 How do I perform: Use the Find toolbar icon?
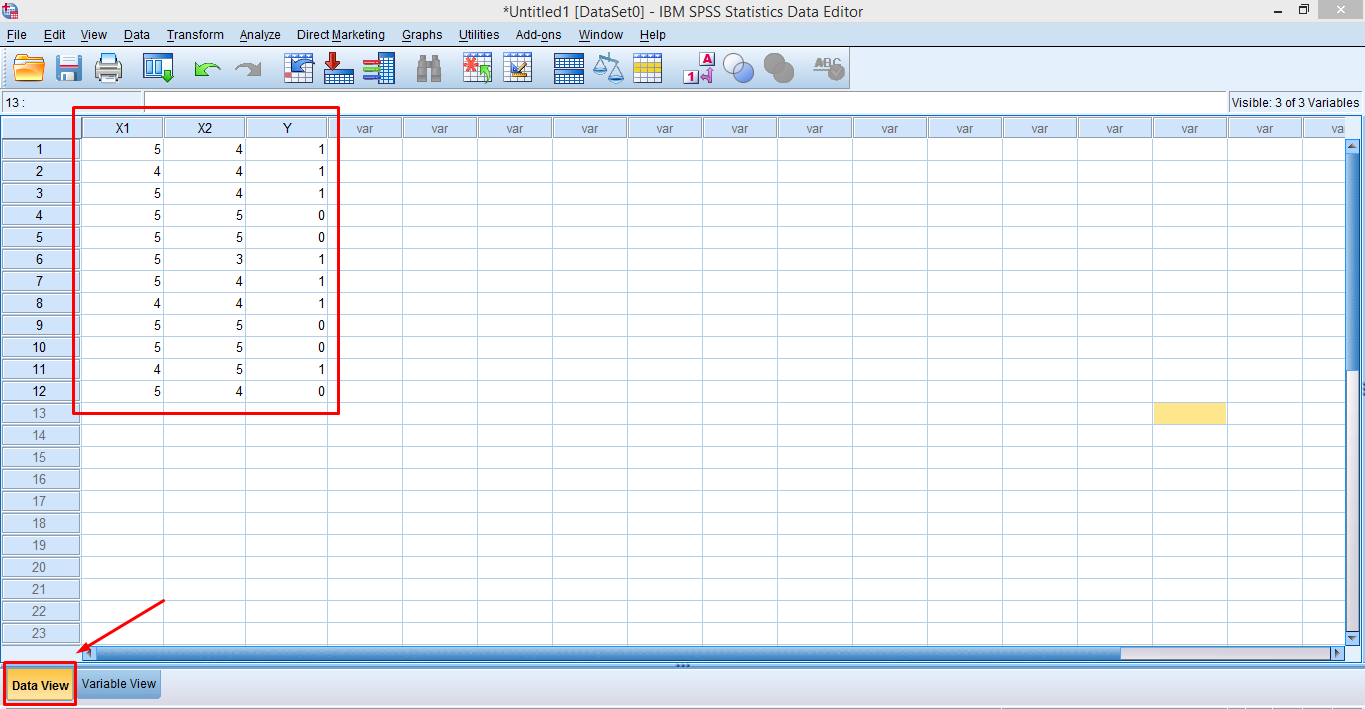[x=428, y=68]
